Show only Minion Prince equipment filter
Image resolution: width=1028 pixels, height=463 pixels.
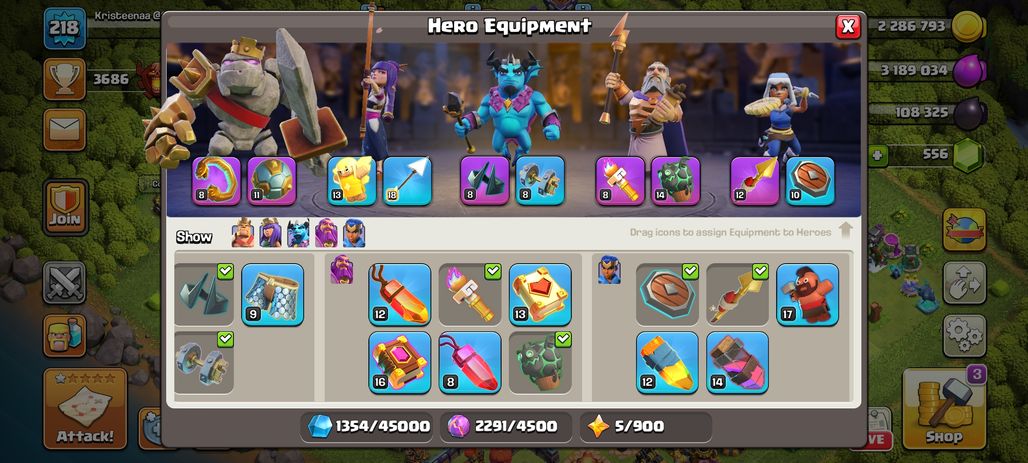pos(298,233)
